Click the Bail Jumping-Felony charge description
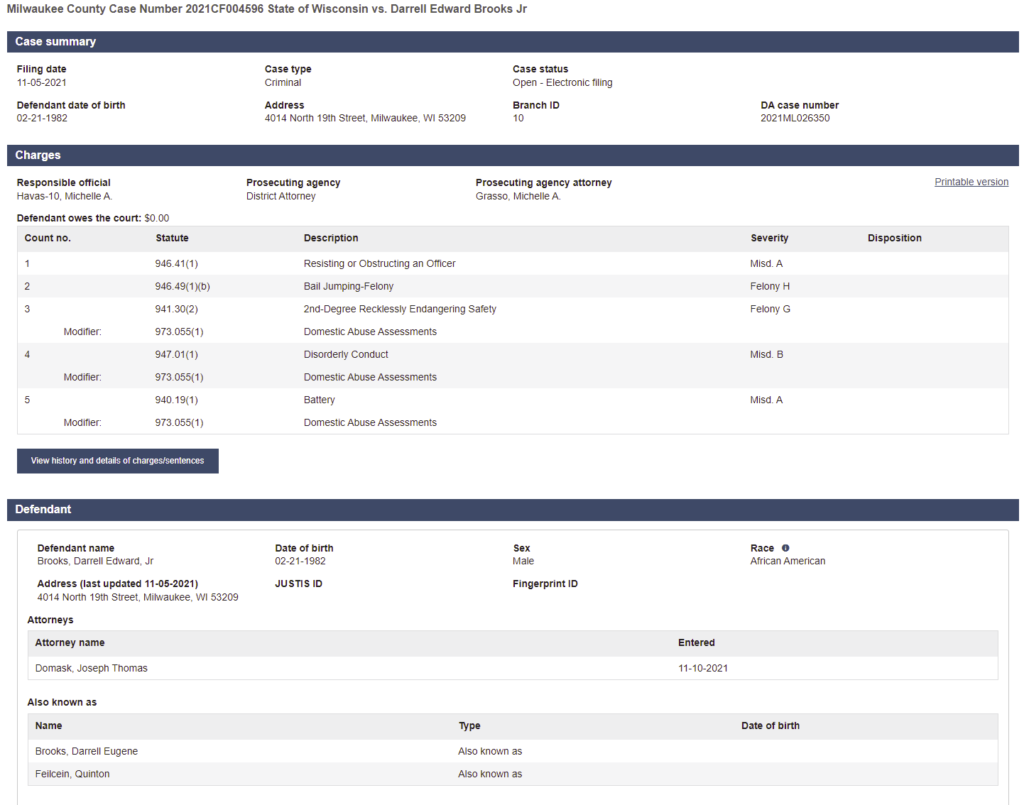 tap(348, 287)
